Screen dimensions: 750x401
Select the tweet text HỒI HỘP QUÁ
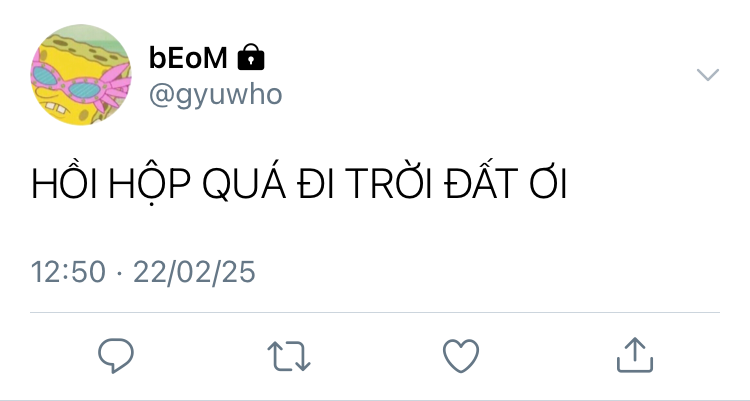pos(158,182)
